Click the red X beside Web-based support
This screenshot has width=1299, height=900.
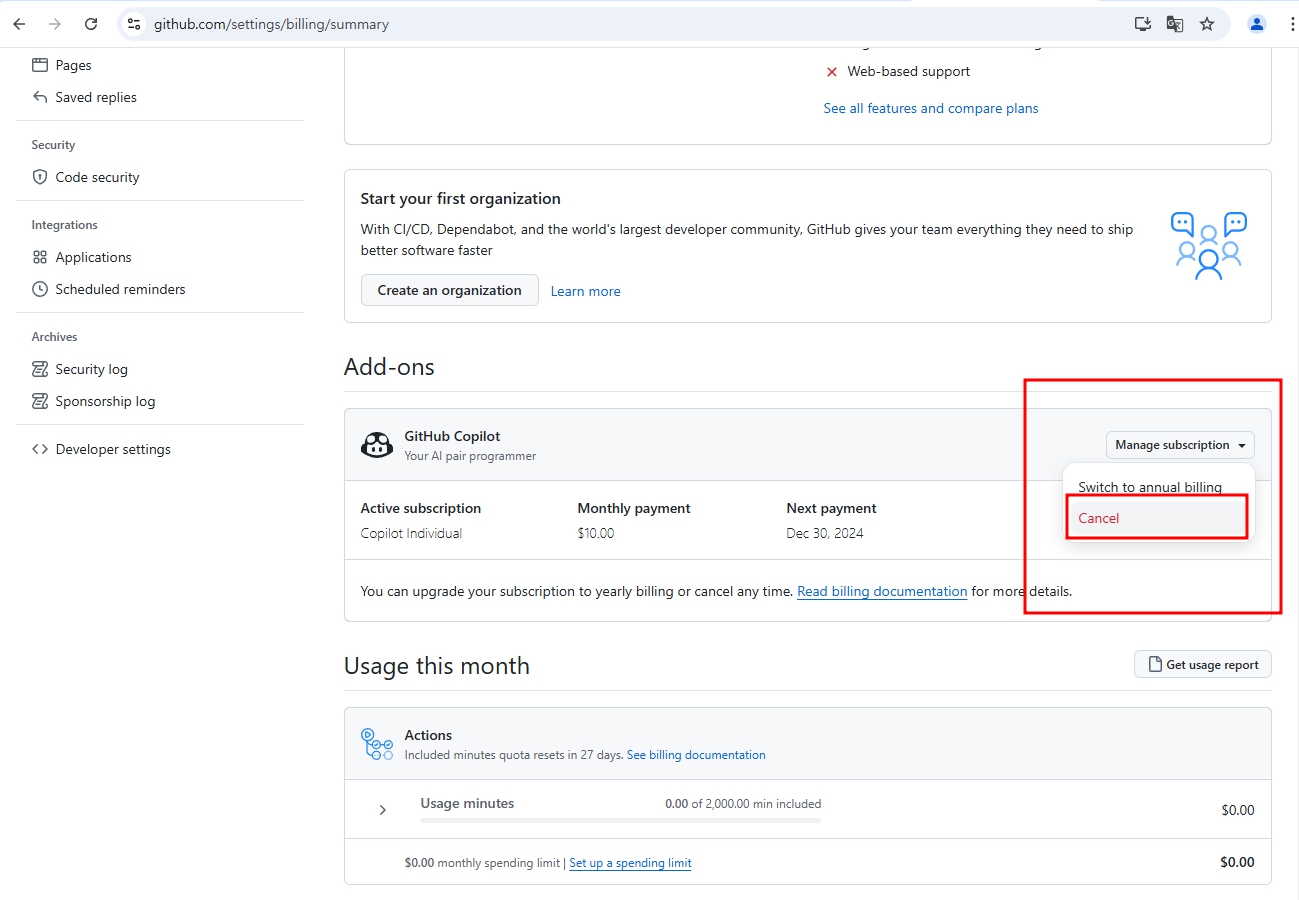coord(831,72)
